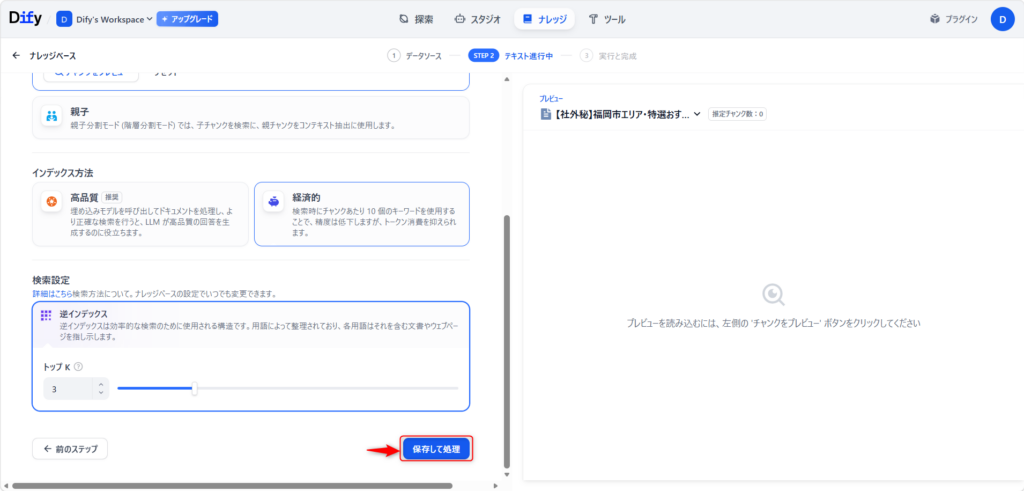Select the 高品質 index method
This screenshot has width=1024, height=491.
click(x=140, y=213)
